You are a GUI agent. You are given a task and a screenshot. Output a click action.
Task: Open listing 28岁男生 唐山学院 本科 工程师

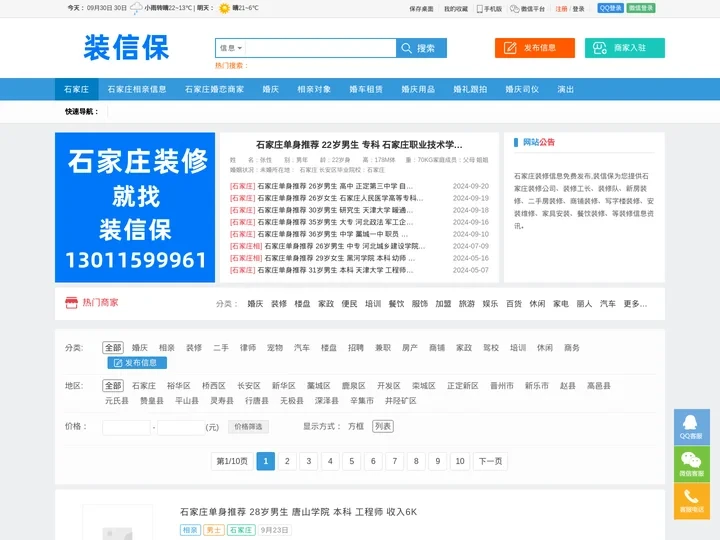[x=298, y=512]
